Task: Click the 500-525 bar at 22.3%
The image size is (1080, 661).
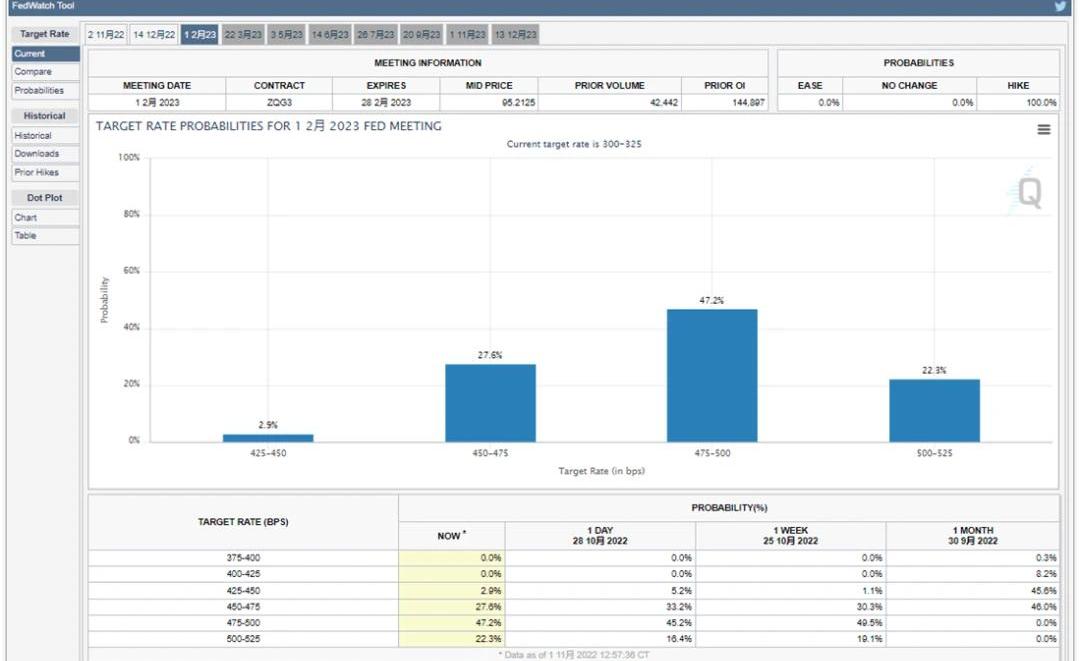Action: tap(934, 410)
